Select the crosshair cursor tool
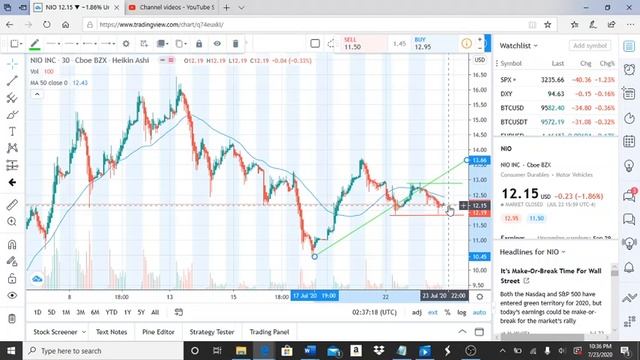Image resolution: width=640 pixels, height=360 pixels. click(x=12, y=63)
